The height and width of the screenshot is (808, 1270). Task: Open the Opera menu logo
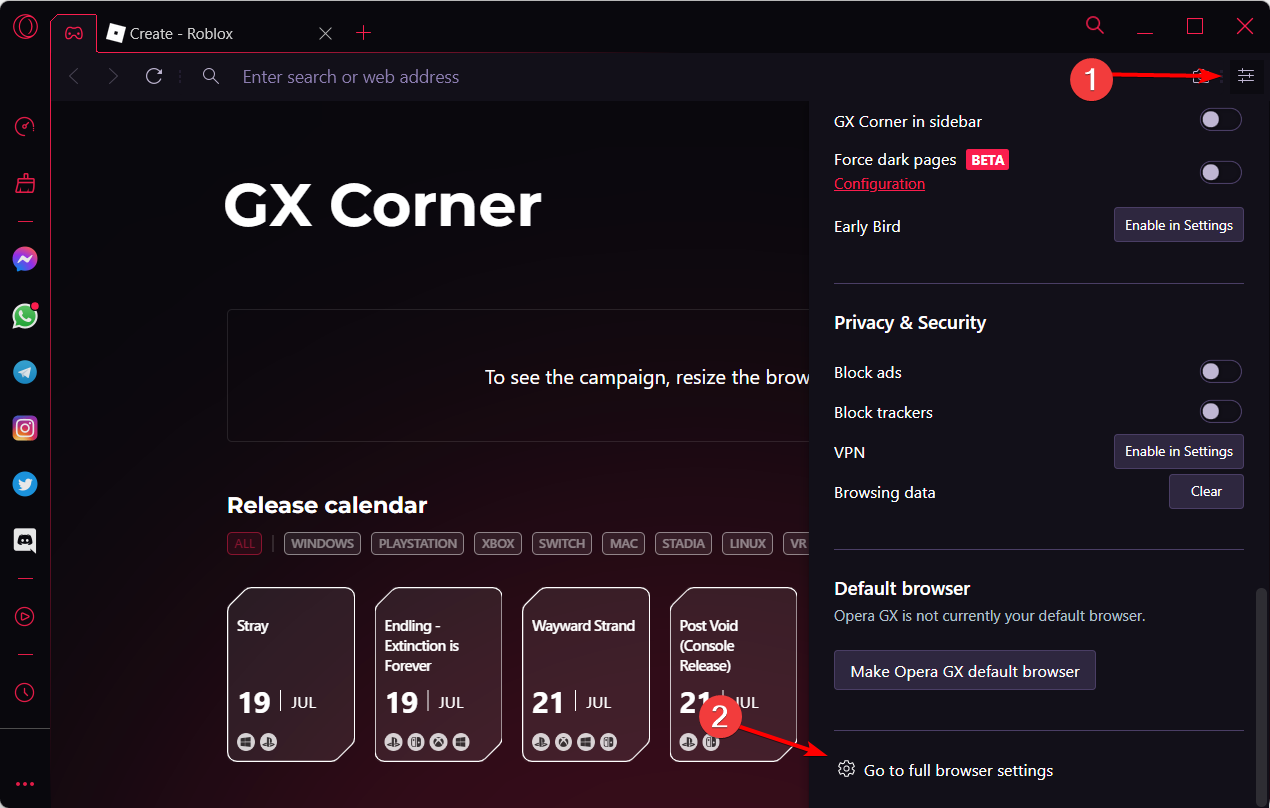25,27
